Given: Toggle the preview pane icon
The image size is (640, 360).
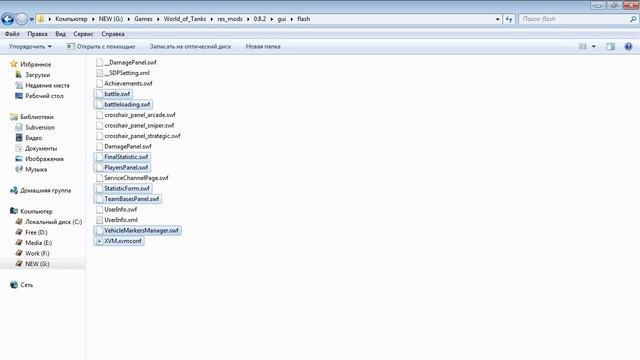Looking at the screenshot, I should tap(610, 47).
